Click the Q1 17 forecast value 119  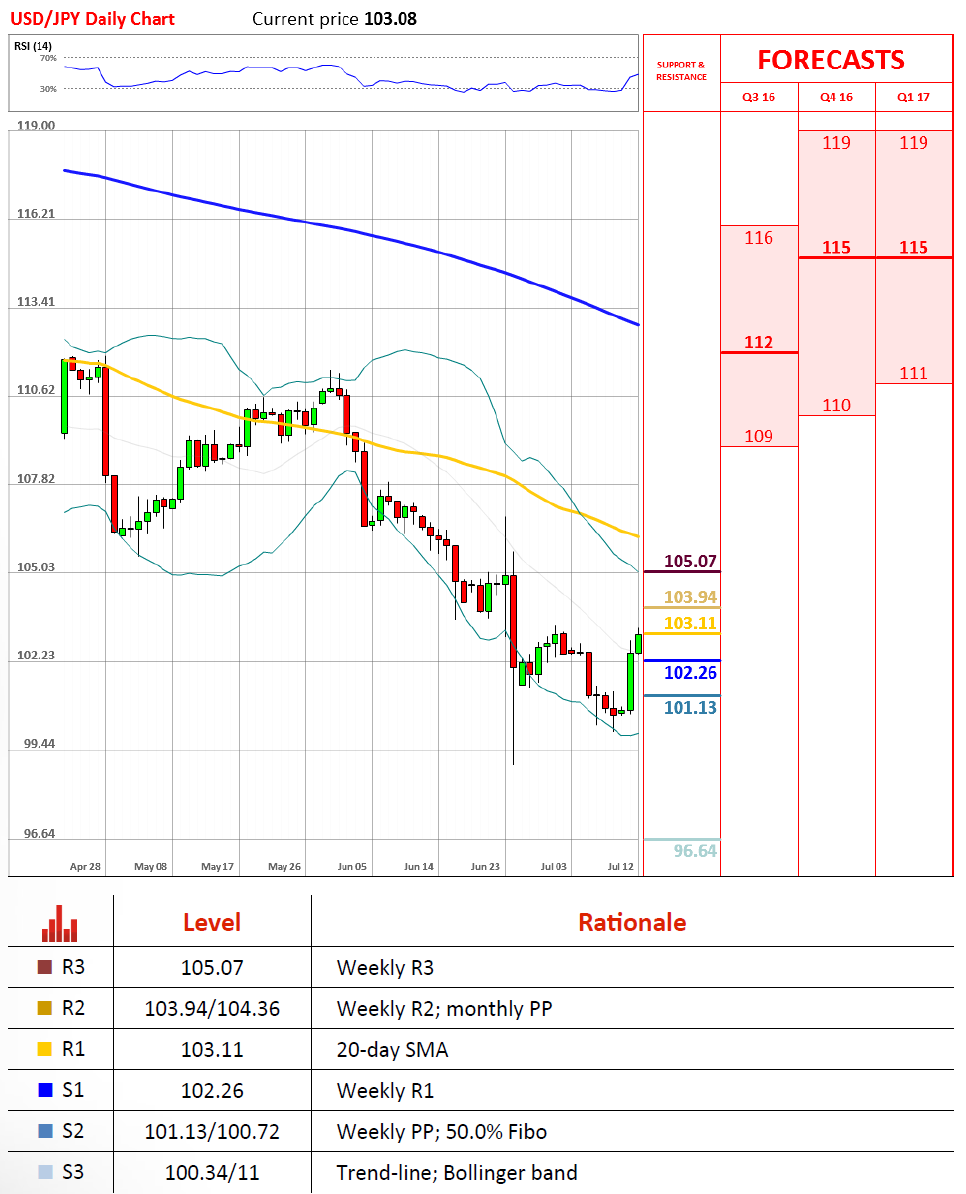(913, 143)
